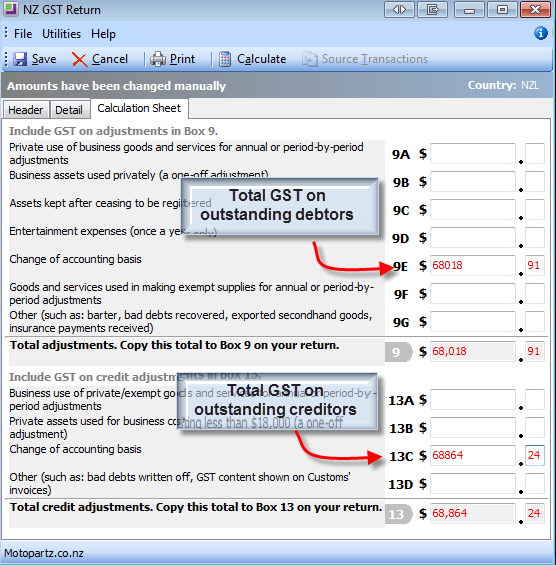Click the 9G dollars input field
This screenshot has width=556, height=565.
click(x=473, y=321)
